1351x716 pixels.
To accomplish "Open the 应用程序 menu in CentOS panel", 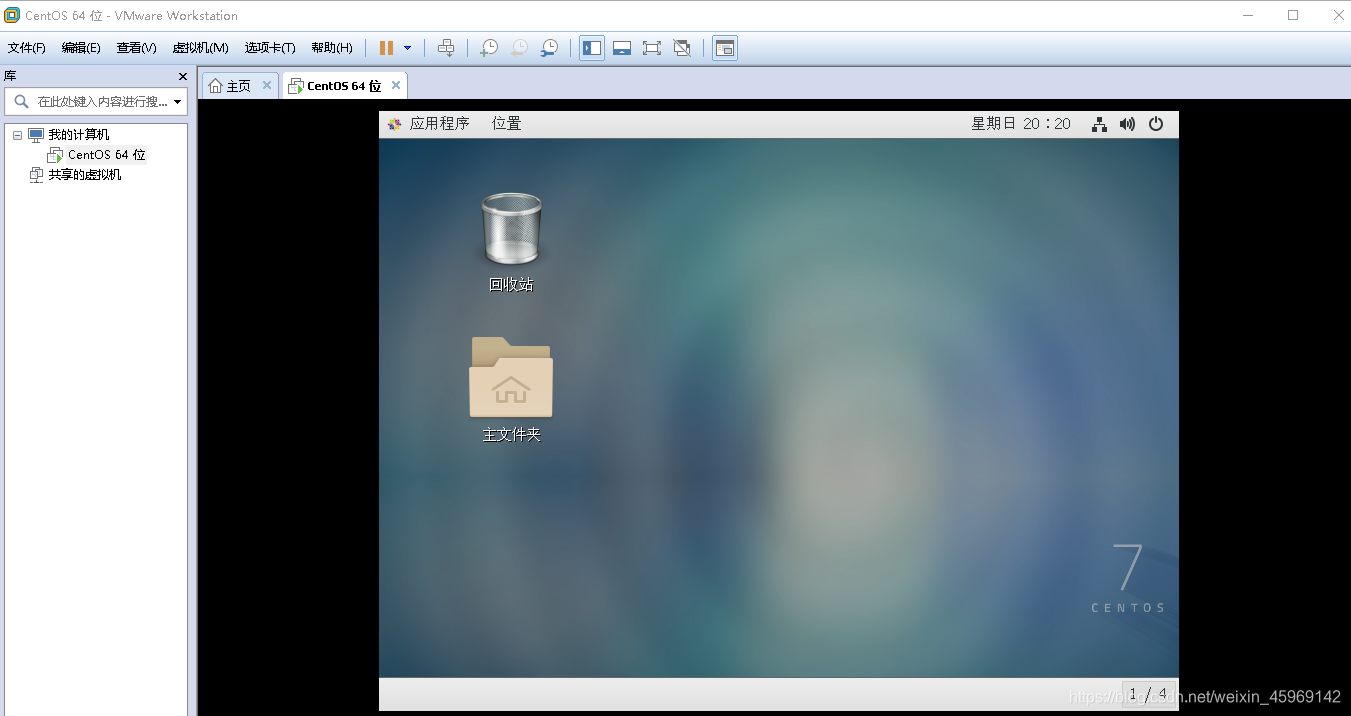I will (x=439, y=124).
